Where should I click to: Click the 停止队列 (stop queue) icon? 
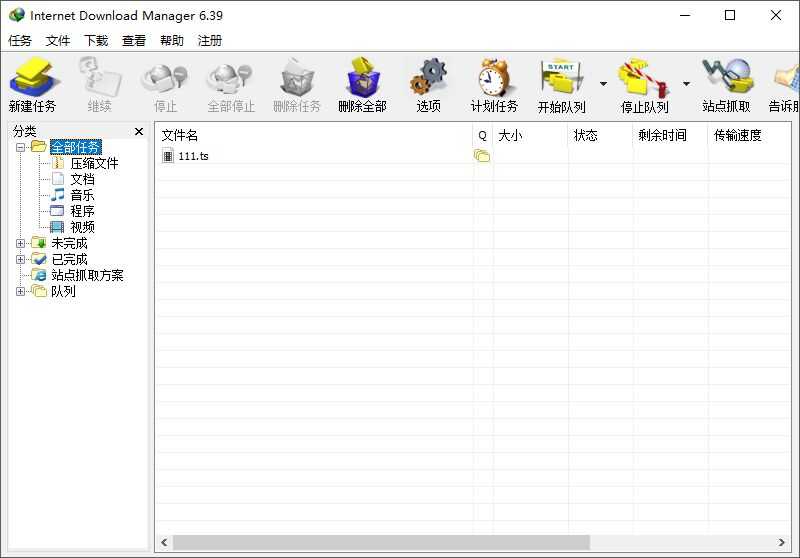(x=644, y=78)
